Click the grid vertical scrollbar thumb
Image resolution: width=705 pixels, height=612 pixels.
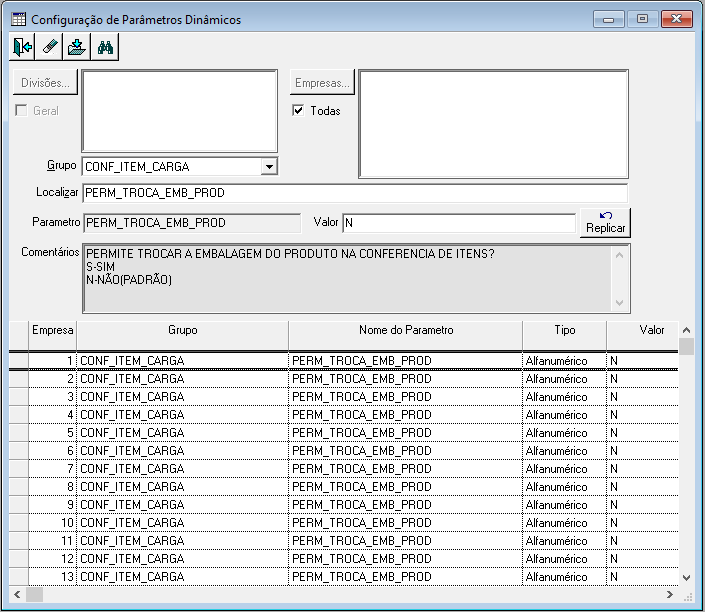tap(686, 347)
